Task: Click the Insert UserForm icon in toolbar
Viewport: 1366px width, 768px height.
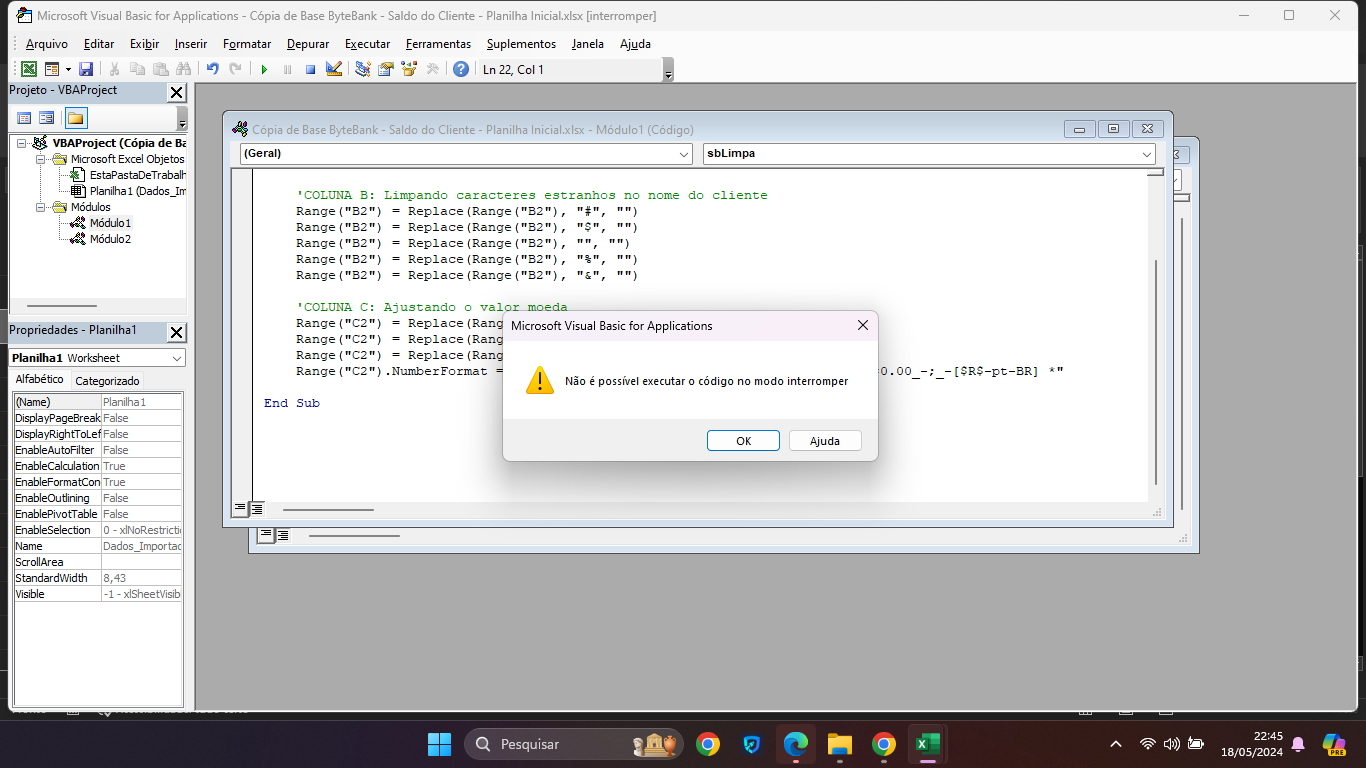Action: [x=52, y=69]
